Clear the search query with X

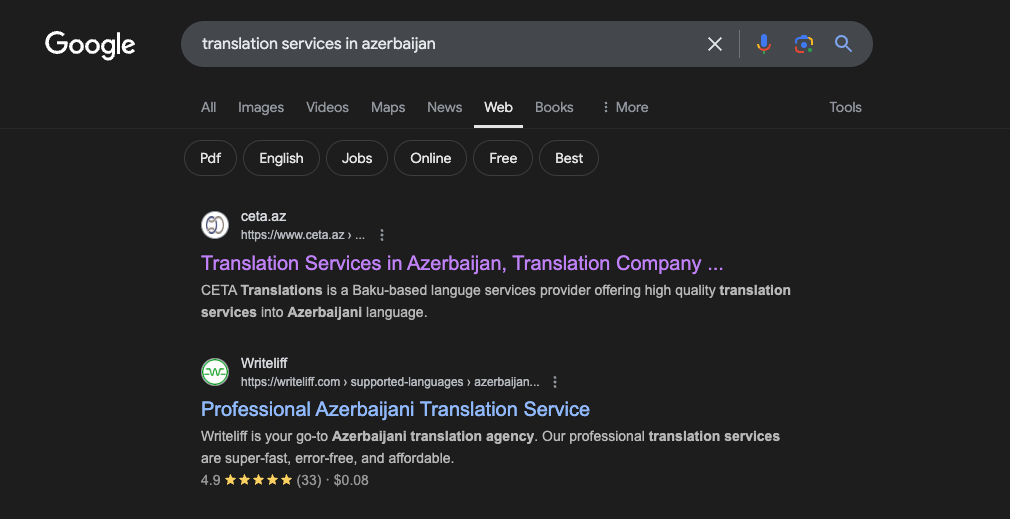click(715, 44)
